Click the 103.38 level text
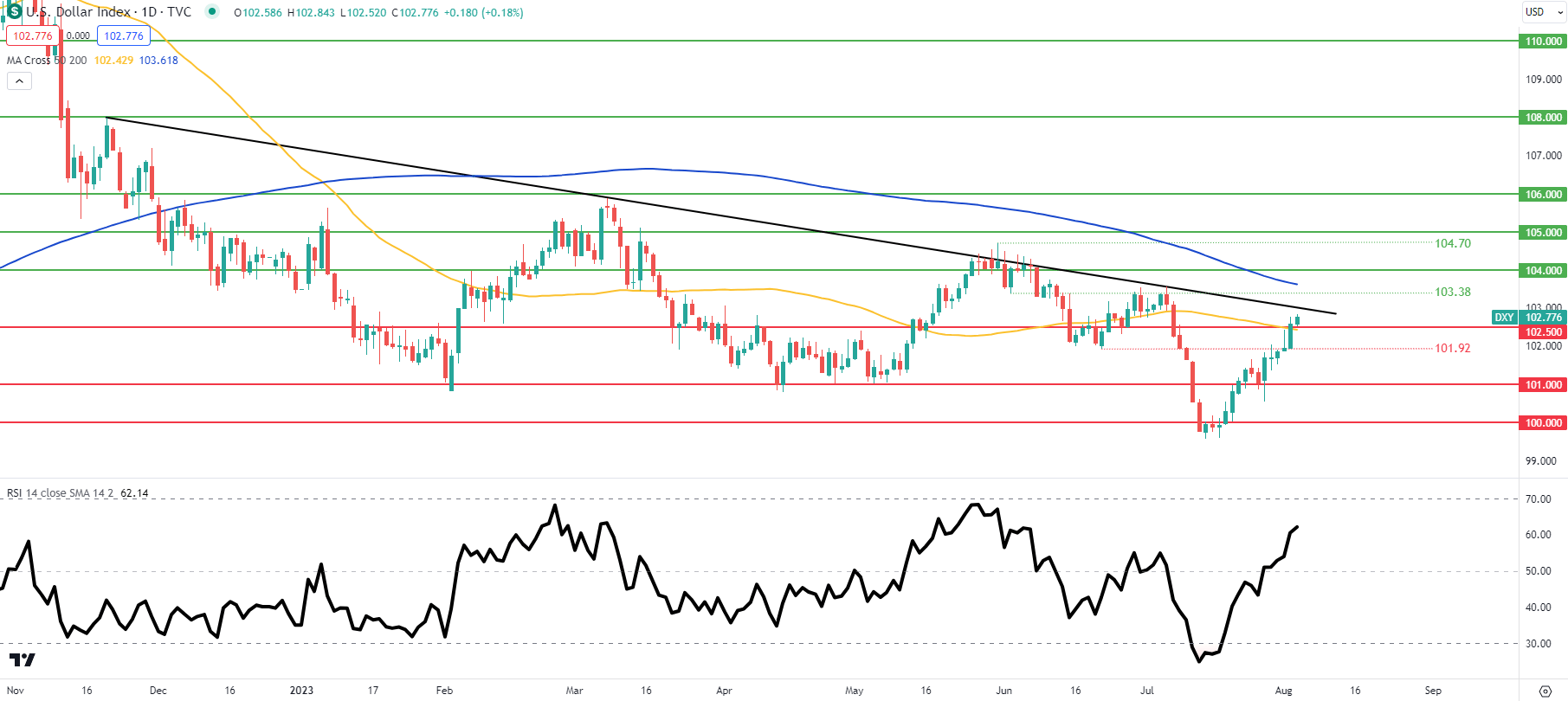This screenshot has height=701, width=1568. (1453, 292)
